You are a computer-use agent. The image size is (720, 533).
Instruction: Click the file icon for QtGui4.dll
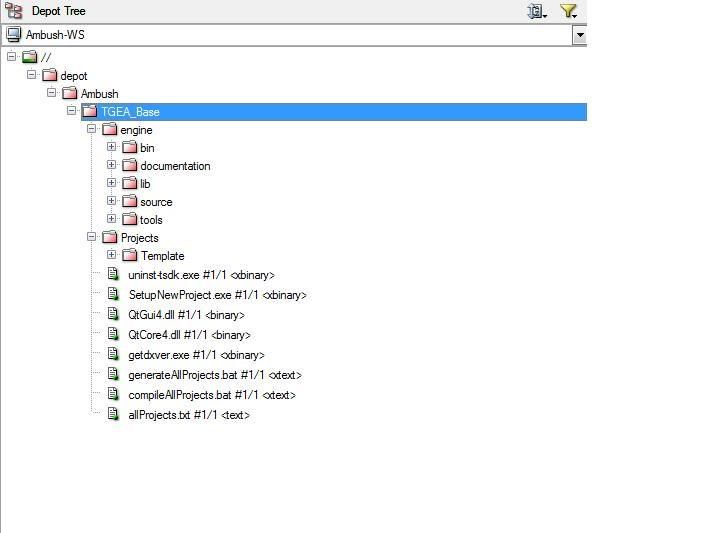(113, 315)
